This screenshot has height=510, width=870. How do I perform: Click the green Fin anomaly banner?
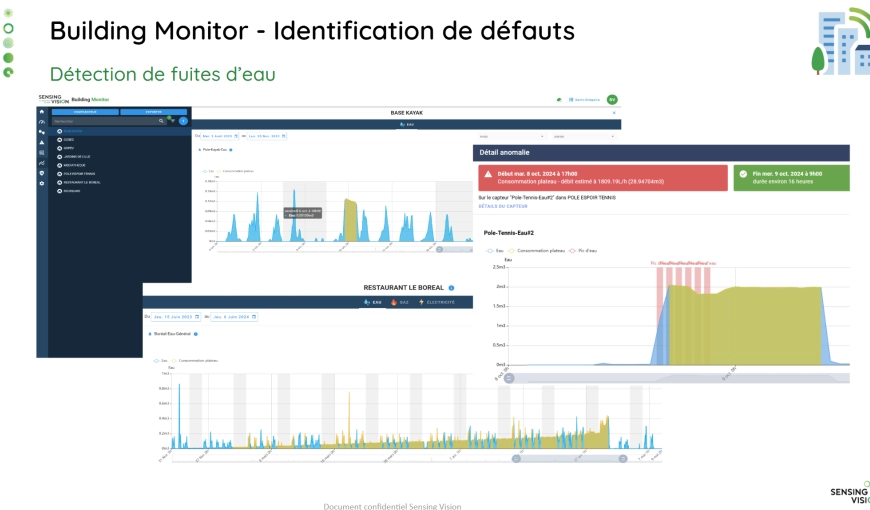[791, 178]
